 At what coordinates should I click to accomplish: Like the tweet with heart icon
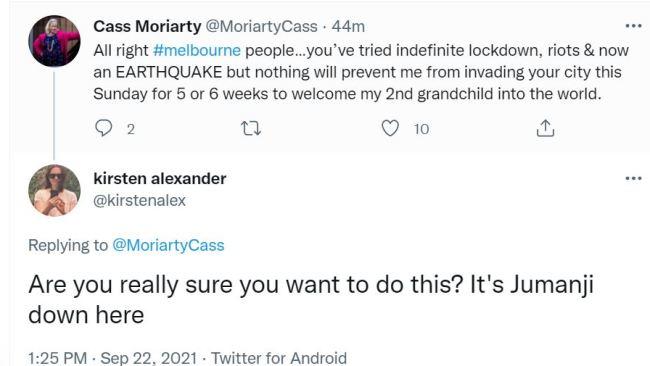point(390,128)
